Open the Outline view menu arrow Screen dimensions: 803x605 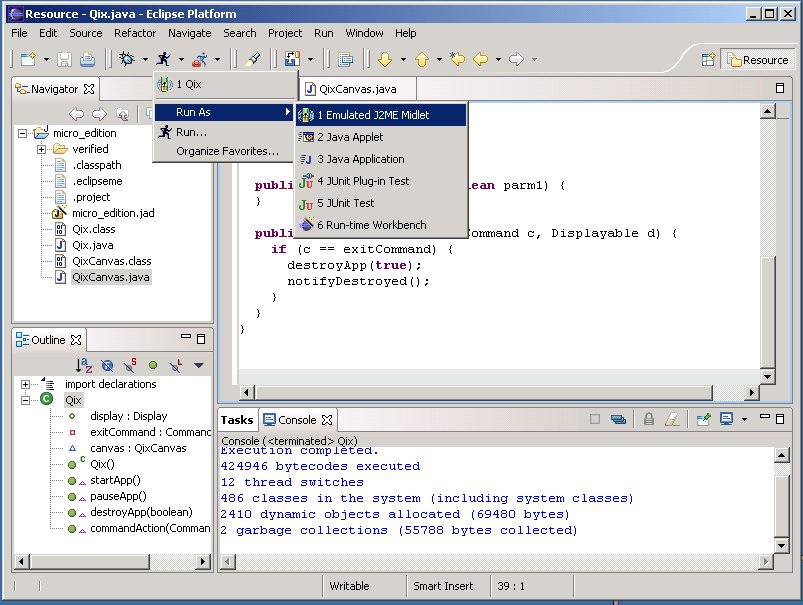tap(199, 365)
